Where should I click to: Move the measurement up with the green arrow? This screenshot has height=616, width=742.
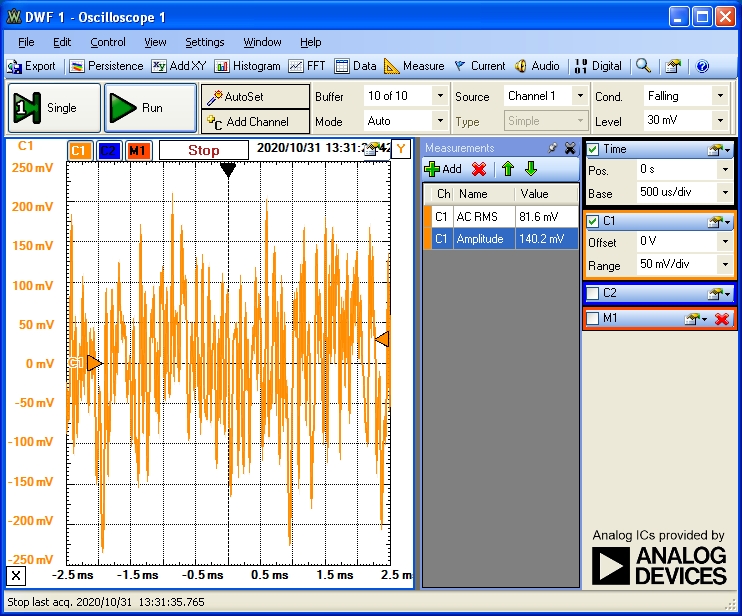508,169
